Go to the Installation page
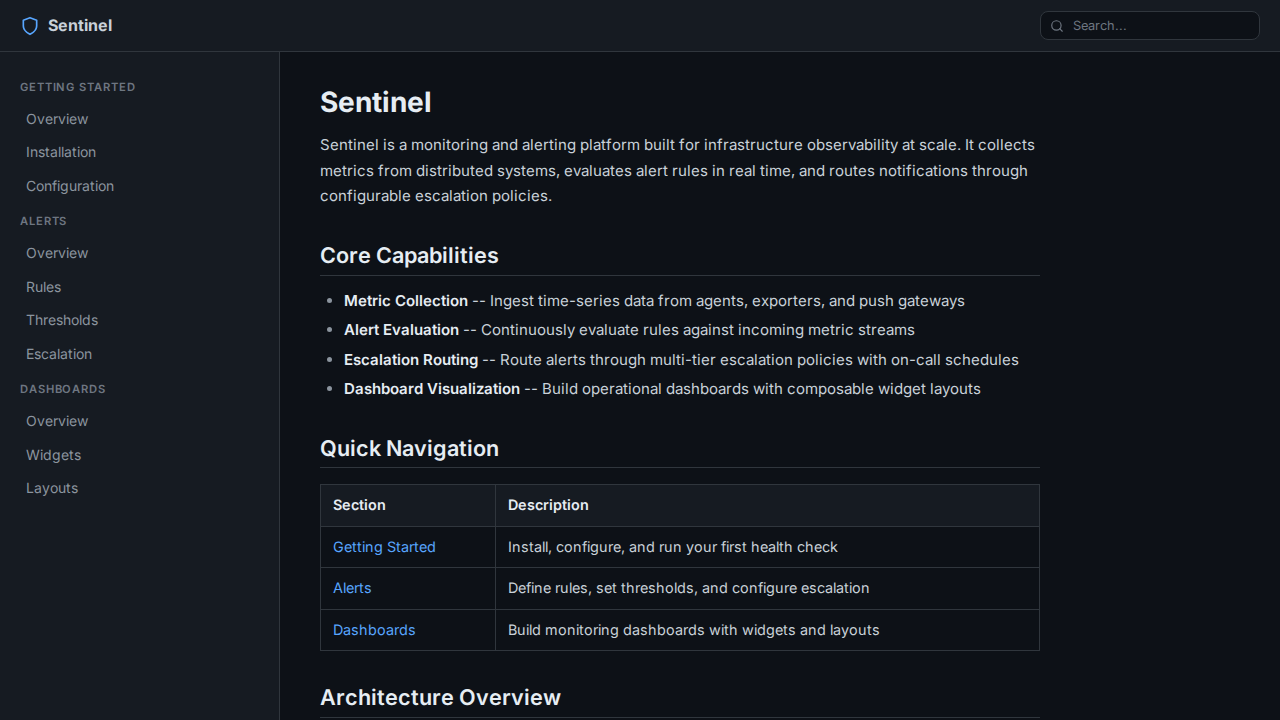Image resolution: width=1280 pixels, height=720 pixels. (61, 152)
